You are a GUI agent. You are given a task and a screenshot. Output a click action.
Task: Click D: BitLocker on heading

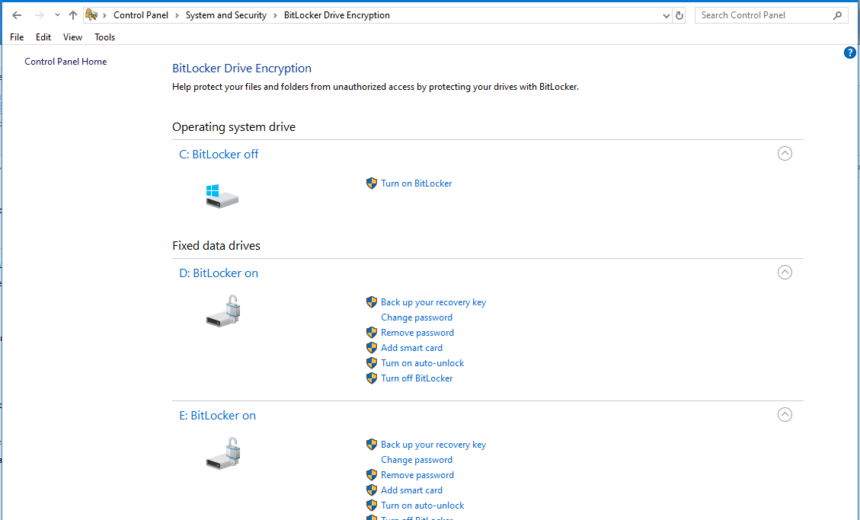(218, 273)
